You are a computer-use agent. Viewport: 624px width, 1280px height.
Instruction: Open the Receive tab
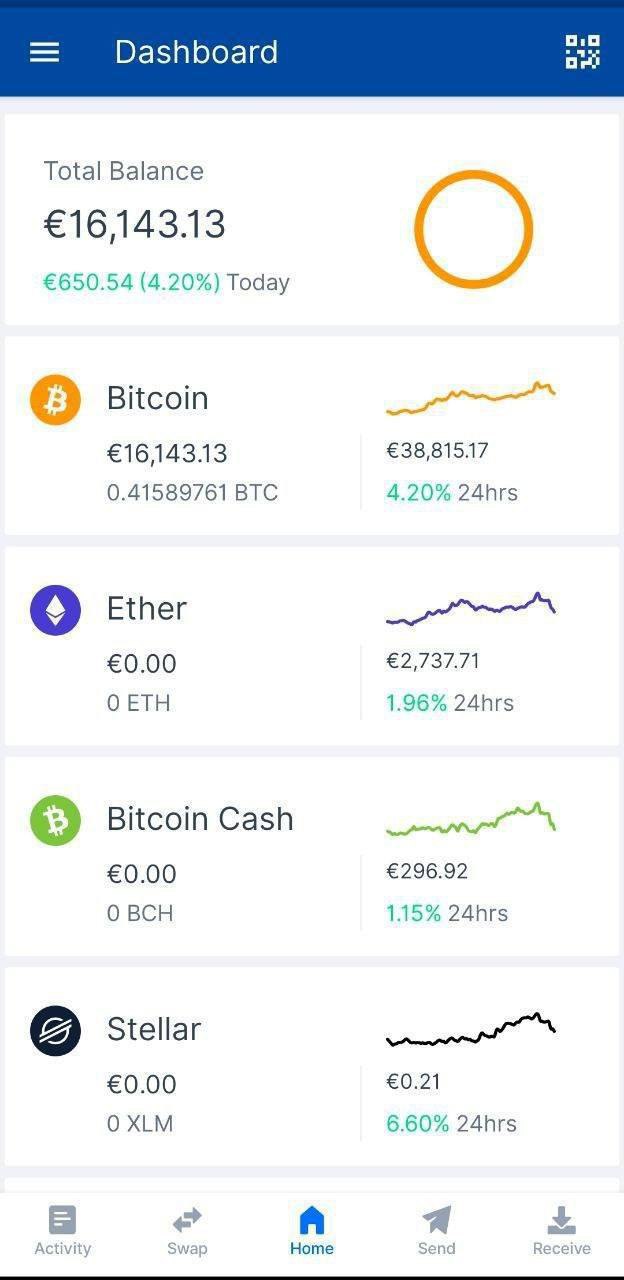(x=562, y=1231)
